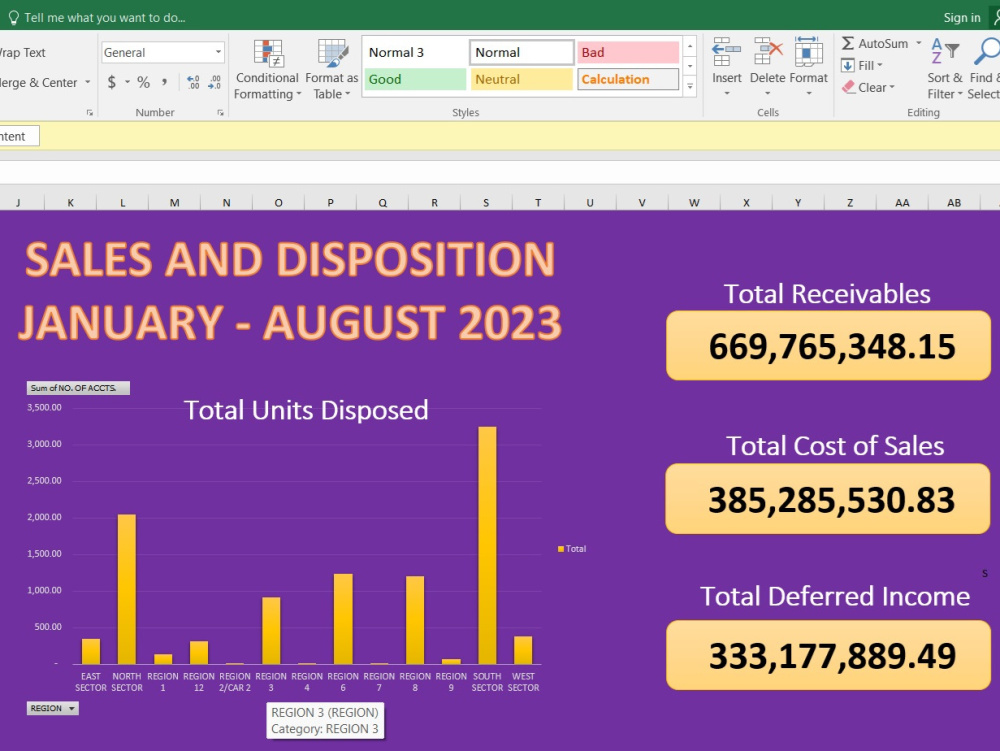The image size is (1000, 751).
Task: Expand AutoSum dropdown arrow
Action: (x=918, y=43)
